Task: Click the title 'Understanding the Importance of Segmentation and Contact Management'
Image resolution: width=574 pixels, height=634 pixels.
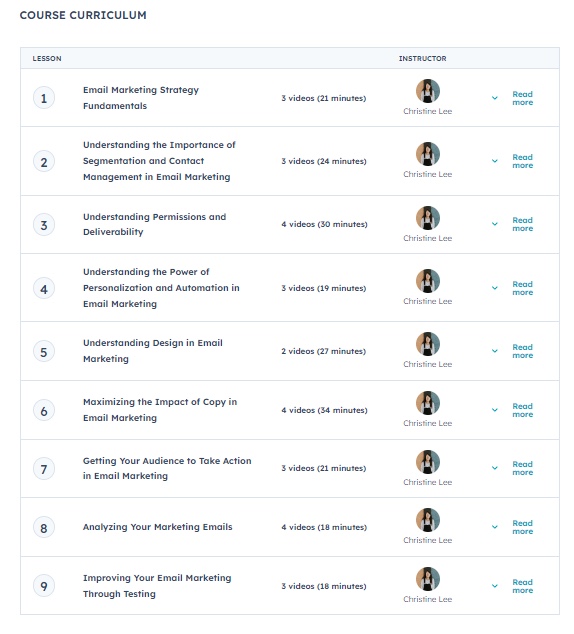Action: pyautogui.click(x=159, y=161)
